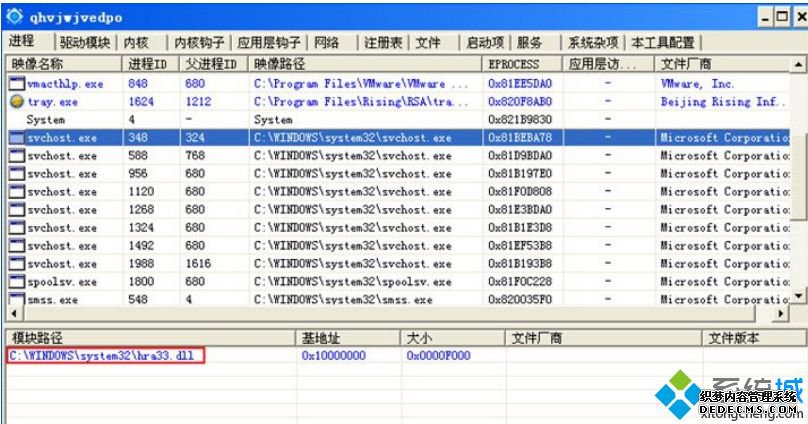Screen dimensions: 808x424
Task: Click EPROCESS value 0x820035F0
Action: pos(520,299)
